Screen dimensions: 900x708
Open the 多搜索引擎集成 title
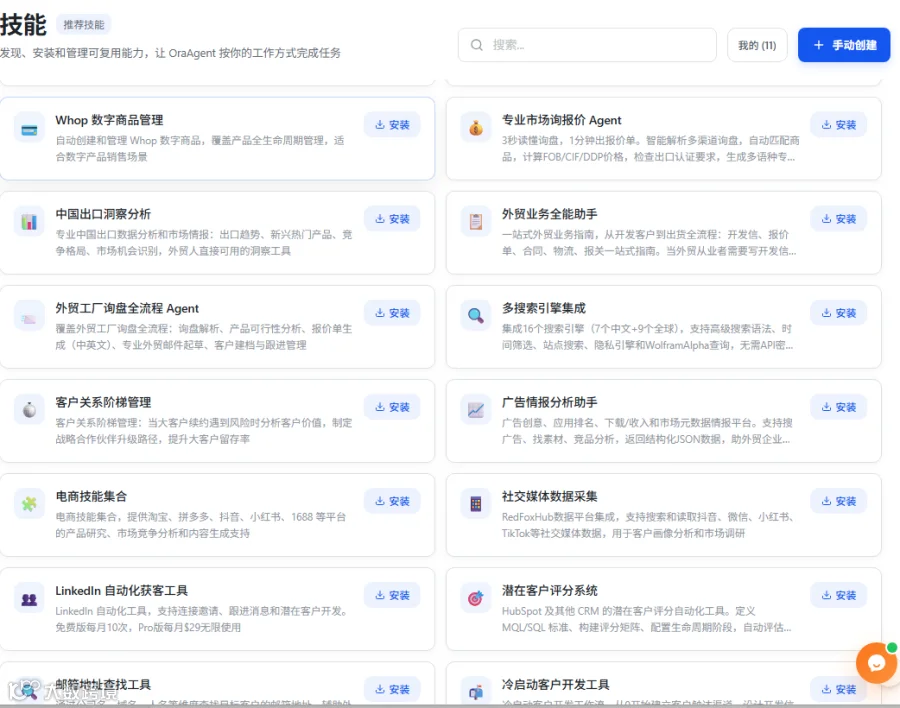544,308
